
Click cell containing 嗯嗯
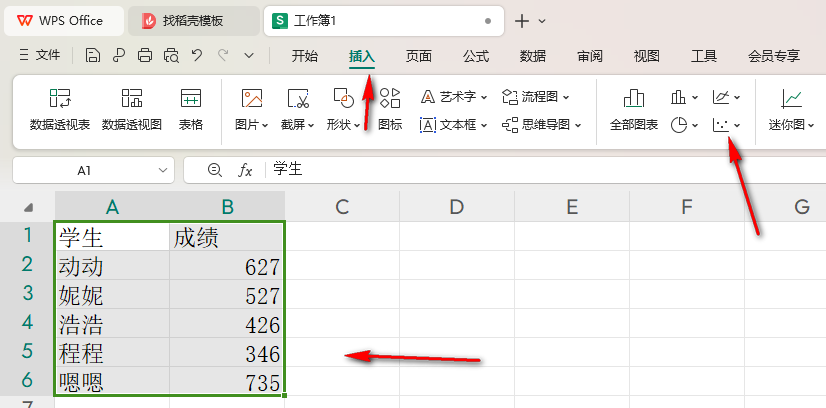click(x=112, y=381)
